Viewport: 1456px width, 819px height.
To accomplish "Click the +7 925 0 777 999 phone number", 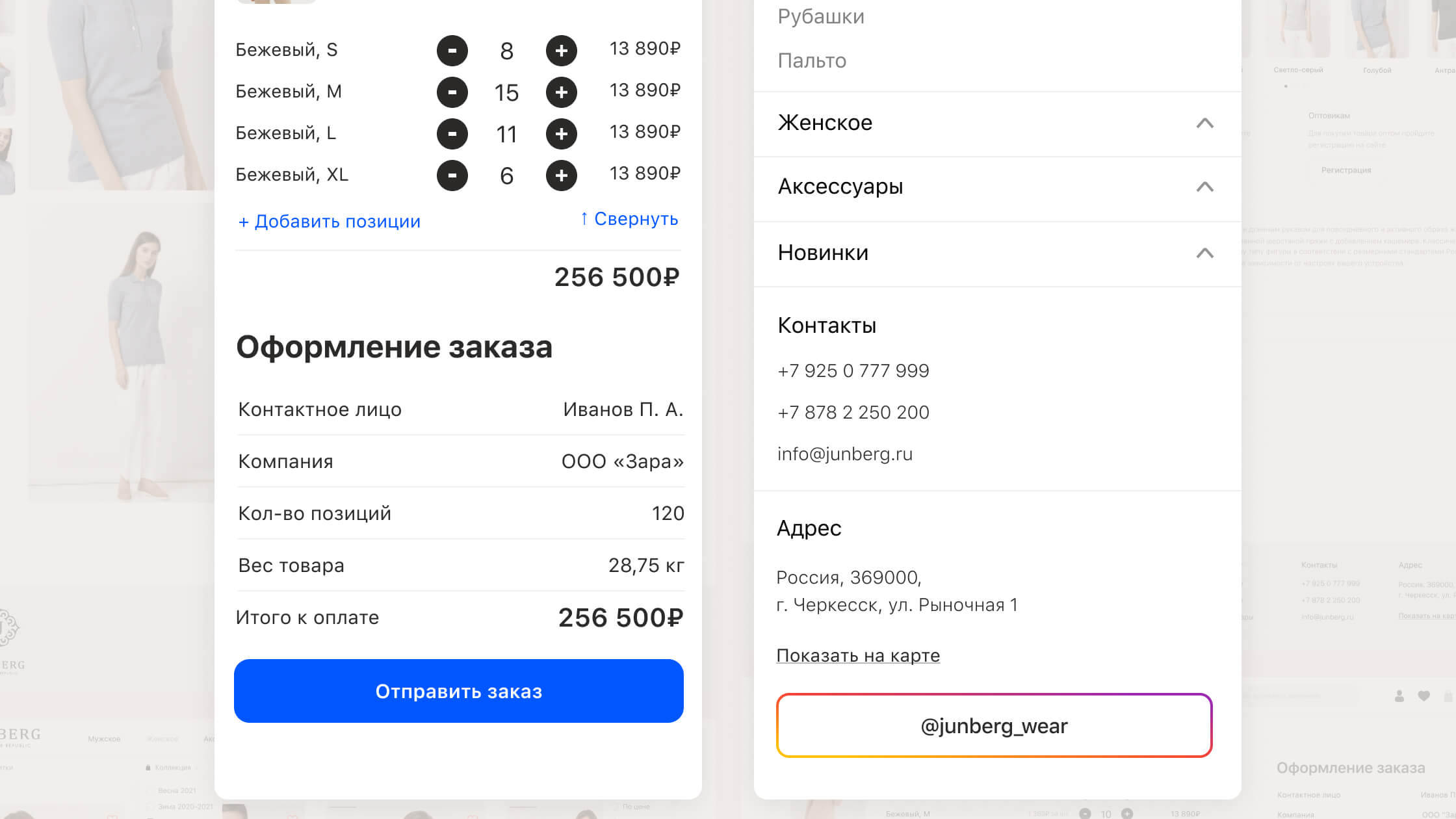I will [x=853, y=371].
